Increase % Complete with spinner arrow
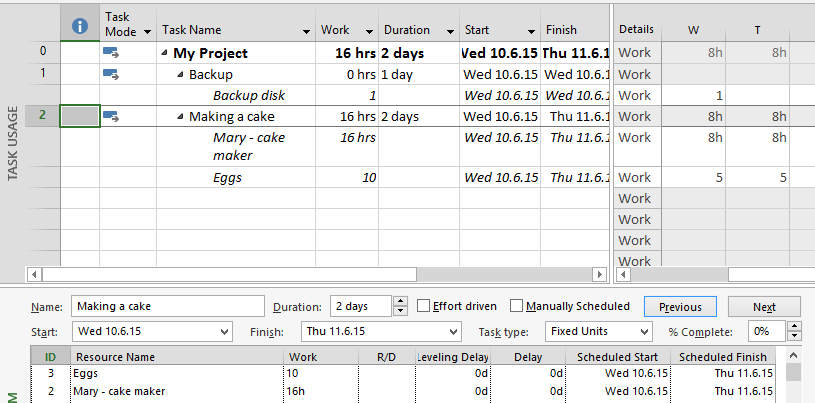This screenshot has width=815, height=403. [795, 326]
